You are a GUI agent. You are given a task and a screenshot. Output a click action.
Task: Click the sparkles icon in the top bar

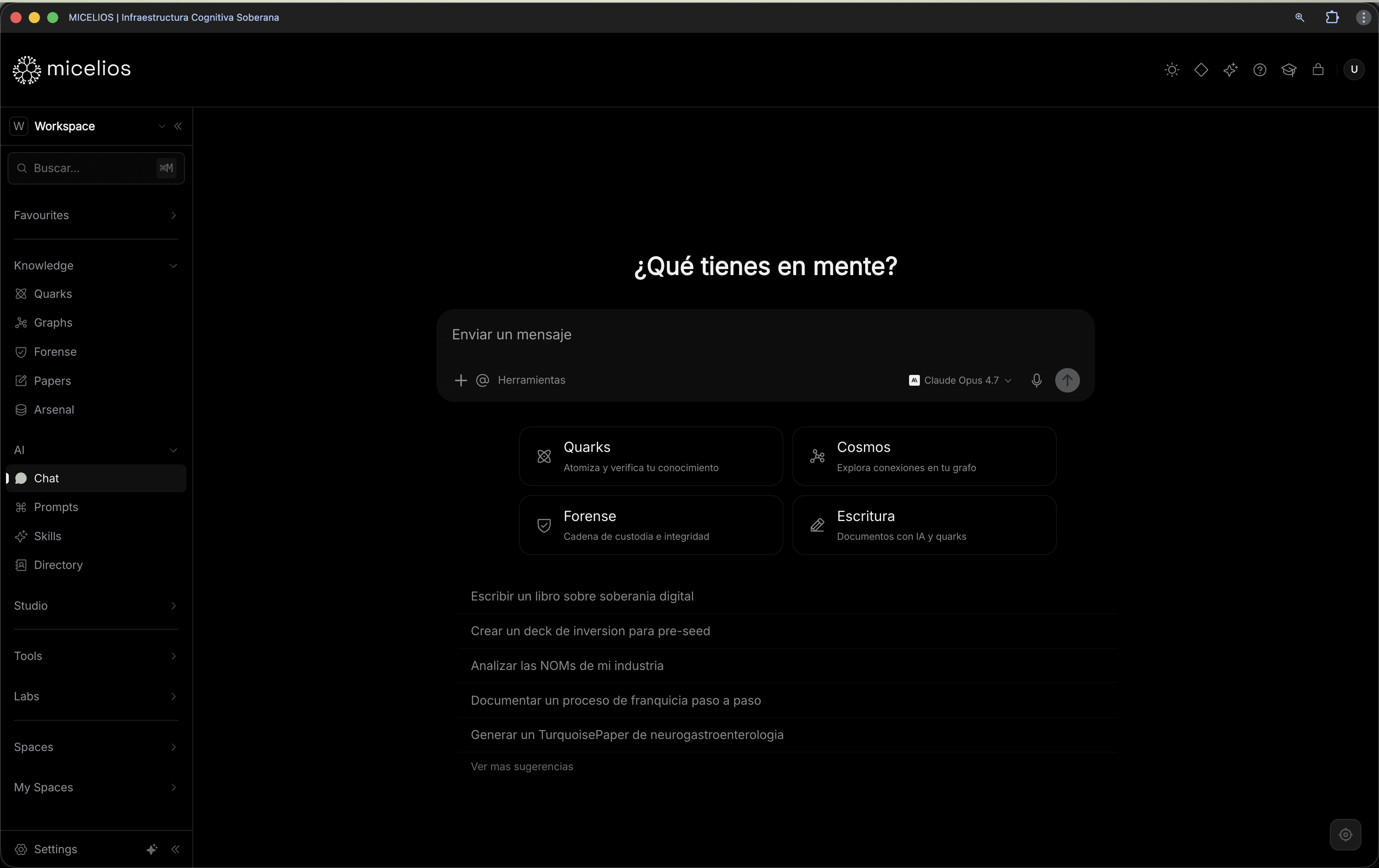[x=1230, y=70]
